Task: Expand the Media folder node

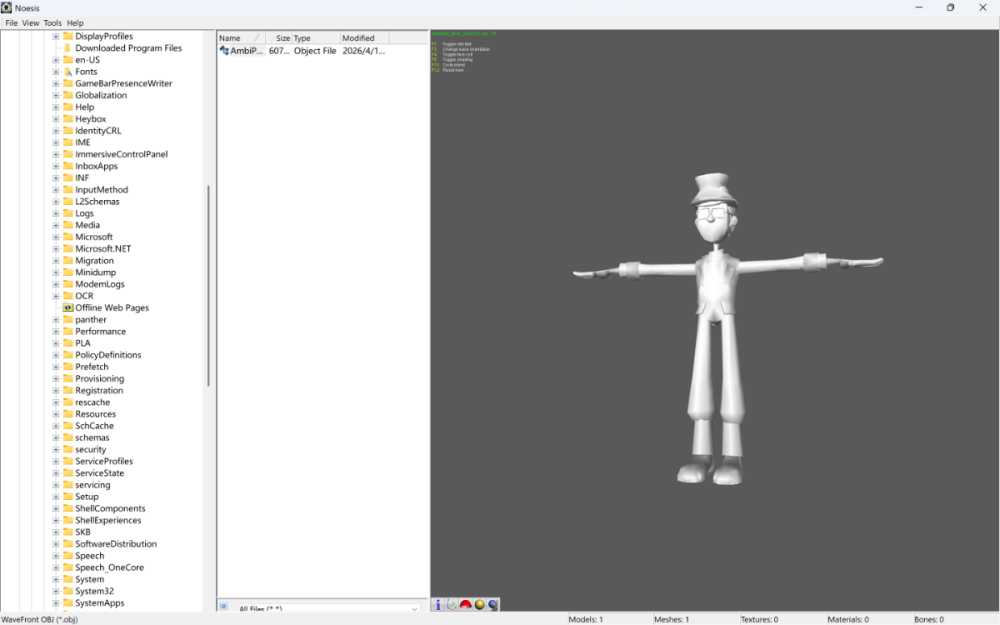Action: 55,225
